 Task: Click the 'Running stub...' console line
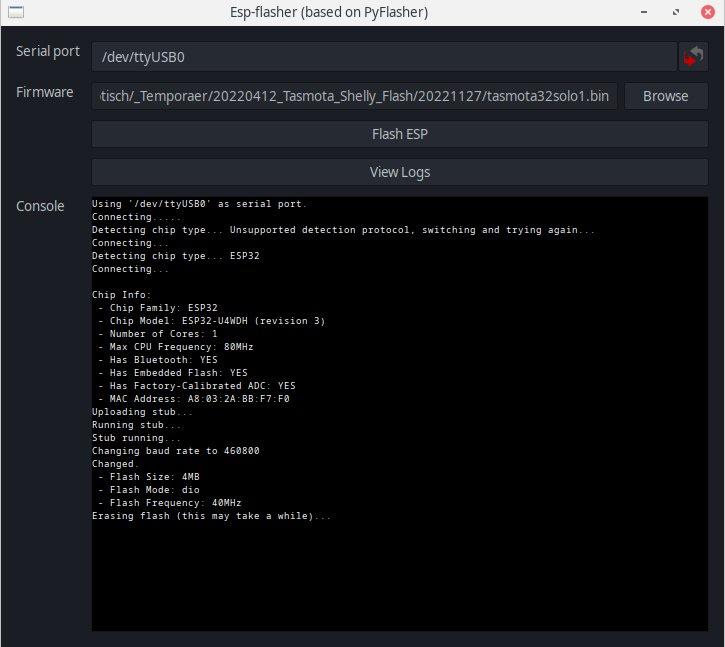click(x=137, y=425)
